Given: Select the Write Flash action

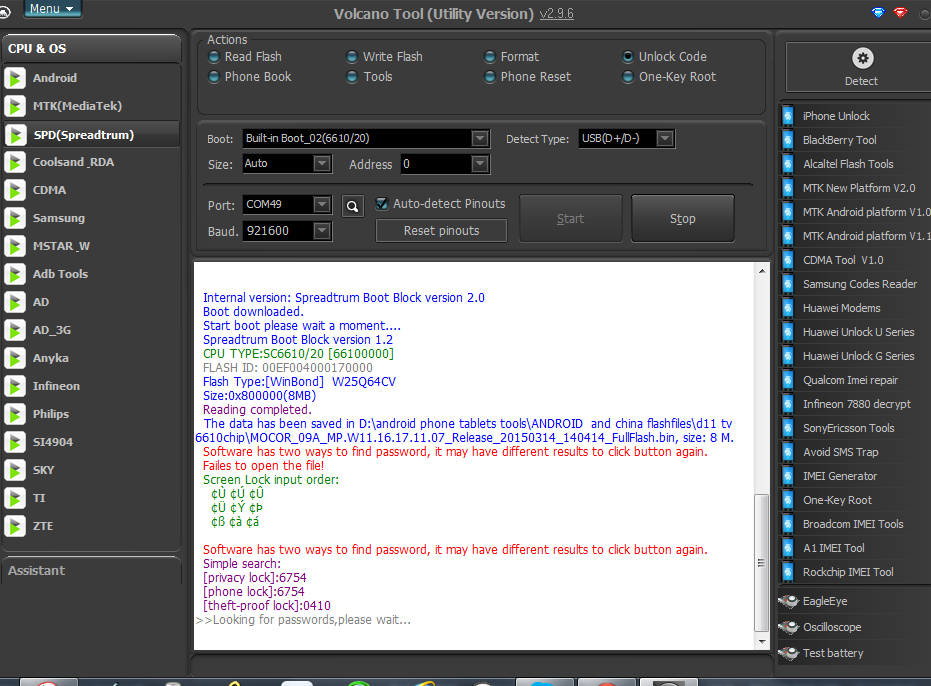Looking at the screenshot, I should click(352, 56).
